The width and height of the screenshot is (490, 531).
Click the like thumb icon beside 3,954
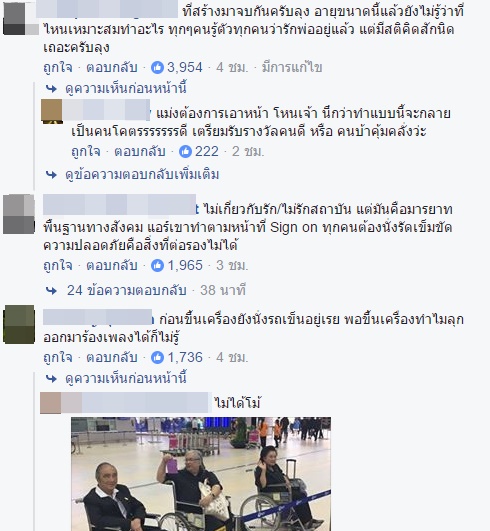pos(157,67)
